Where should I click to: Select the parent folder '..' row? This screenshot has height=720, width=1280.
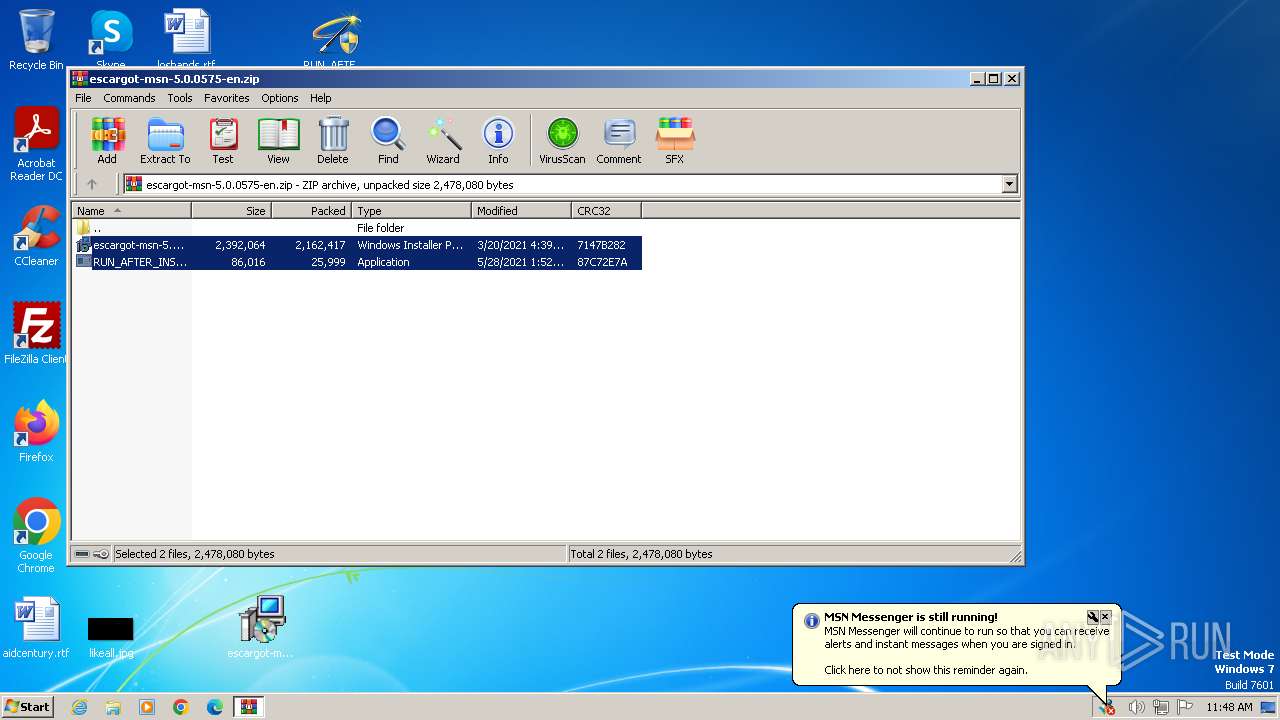coord(358,228)
